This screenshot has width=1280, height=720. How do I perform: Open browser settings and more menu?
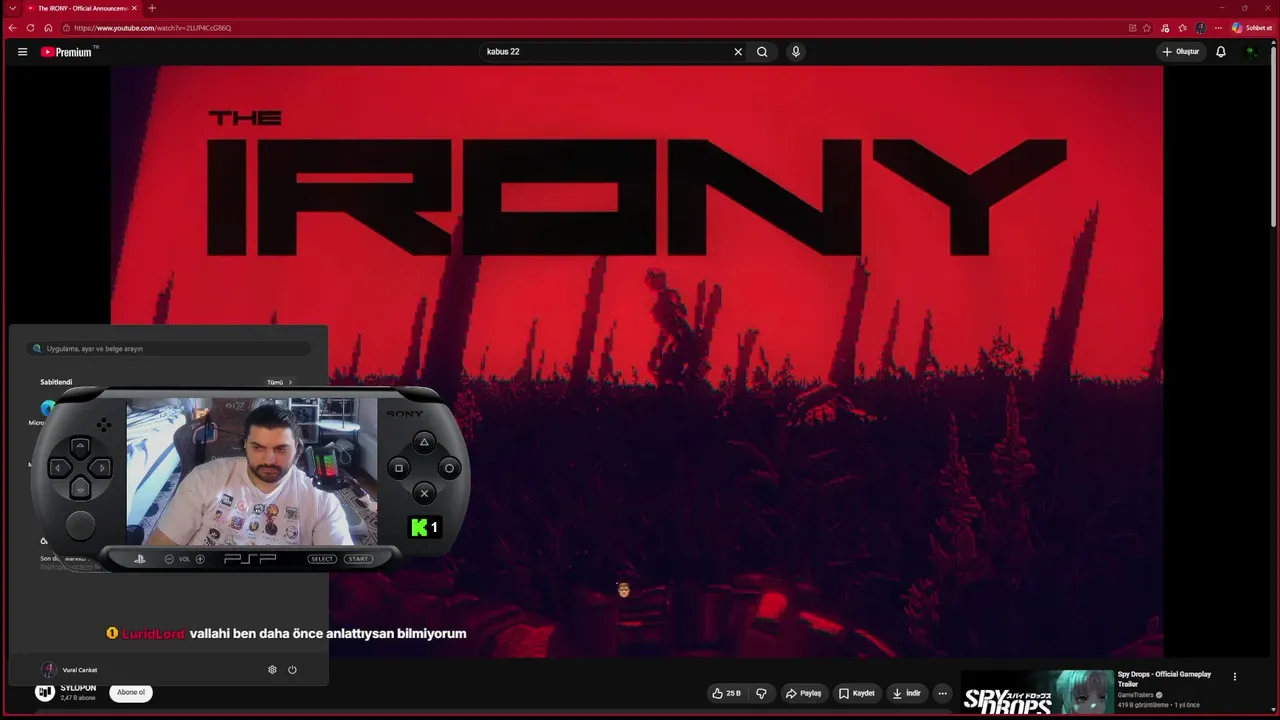tap(1218, 28)
